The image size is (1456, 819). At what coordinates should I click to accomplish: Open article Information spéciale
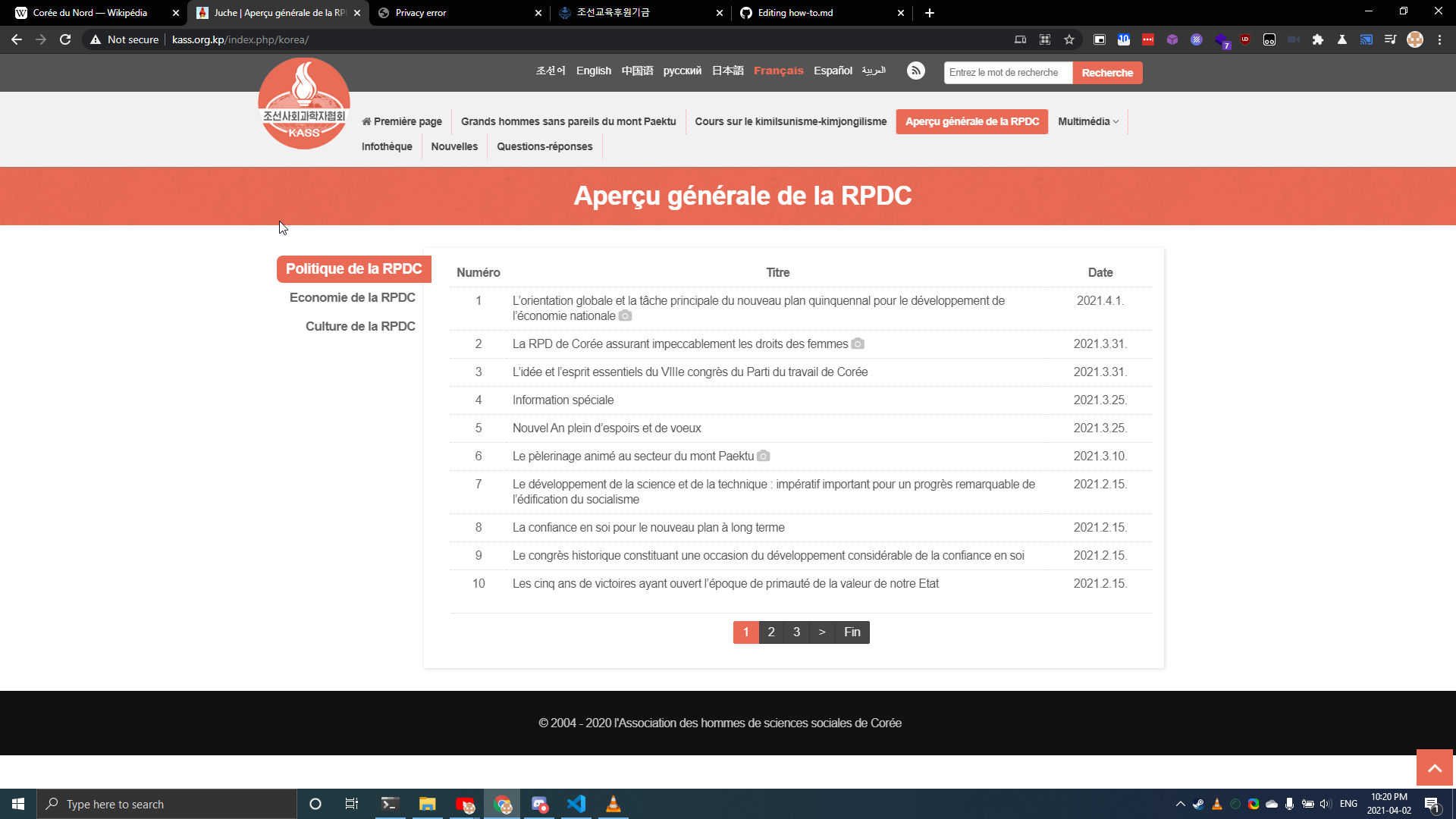pos(563,400)
